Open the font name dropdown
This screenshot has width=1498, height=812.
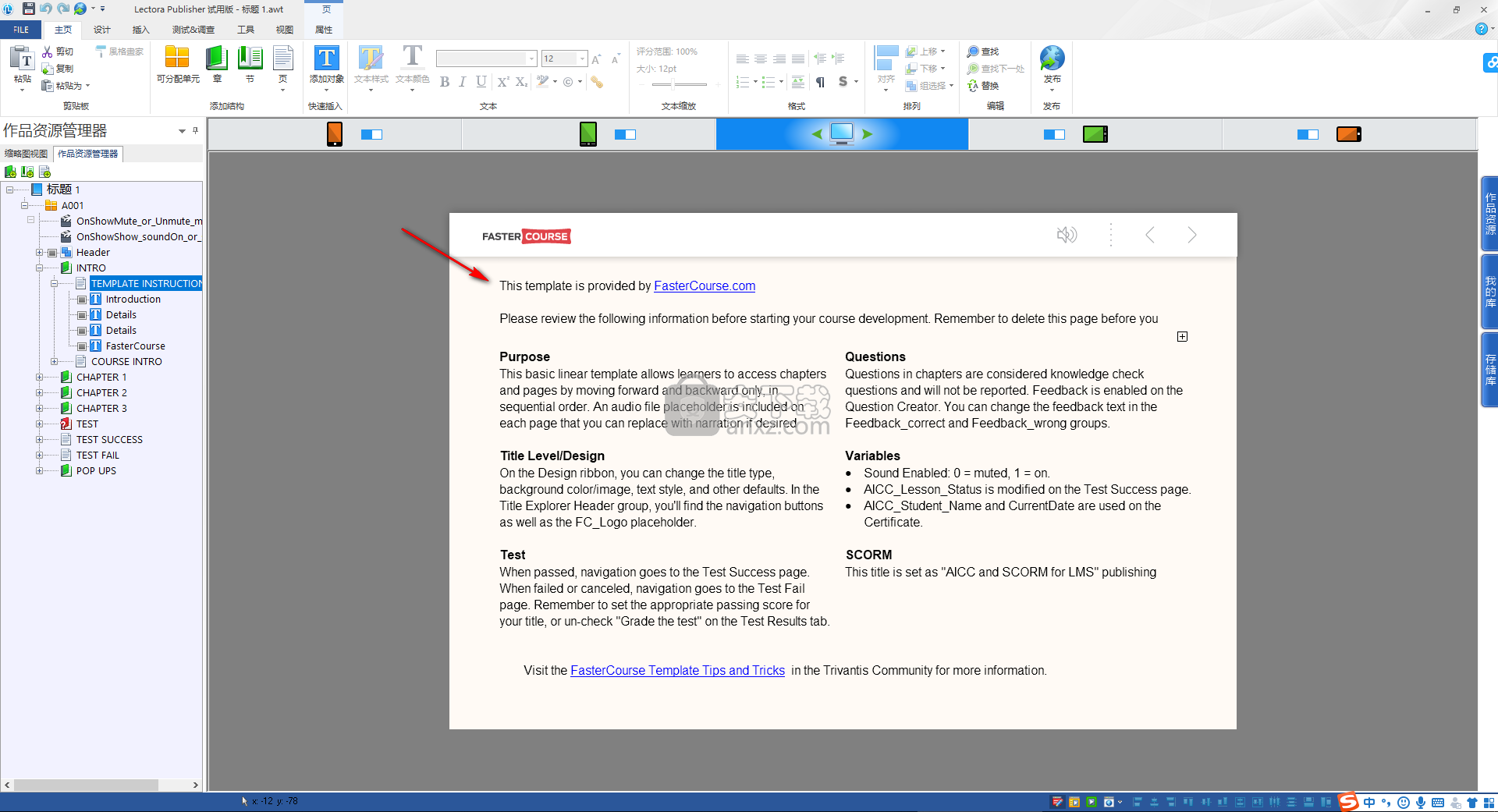[531, 59]
